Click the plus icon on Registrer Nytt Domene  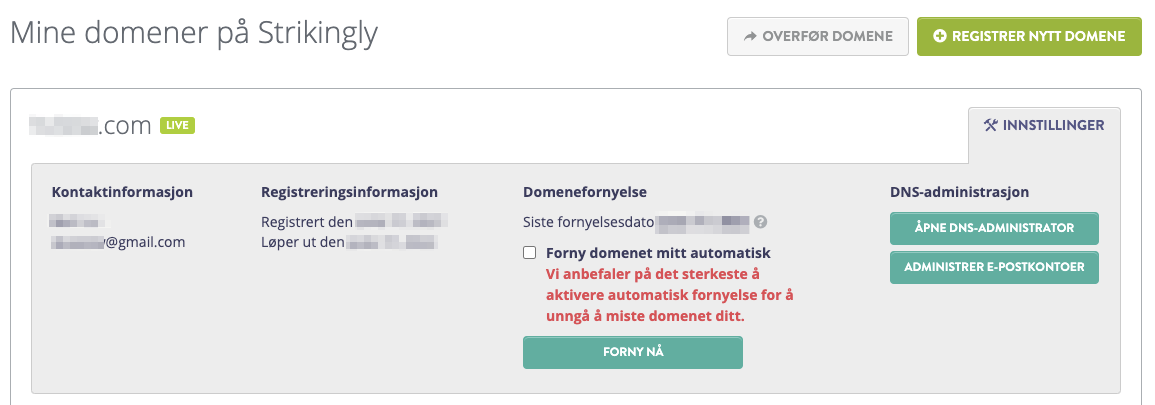940,36
